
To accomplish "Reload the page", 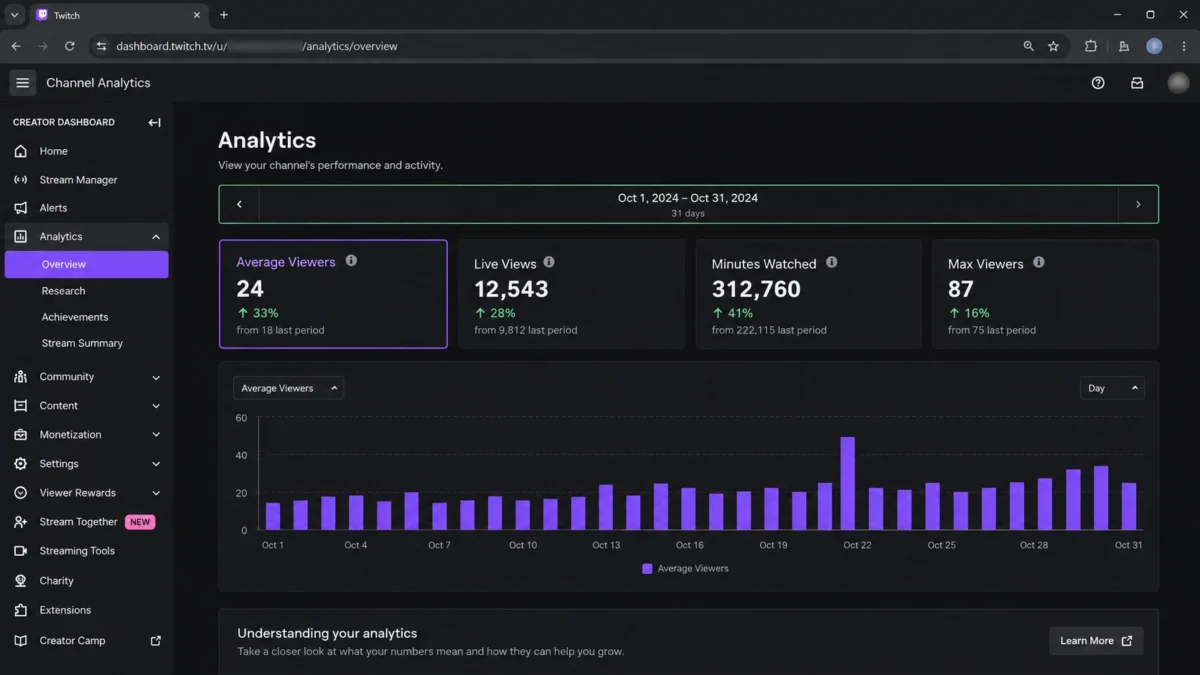I will (69, 46).
